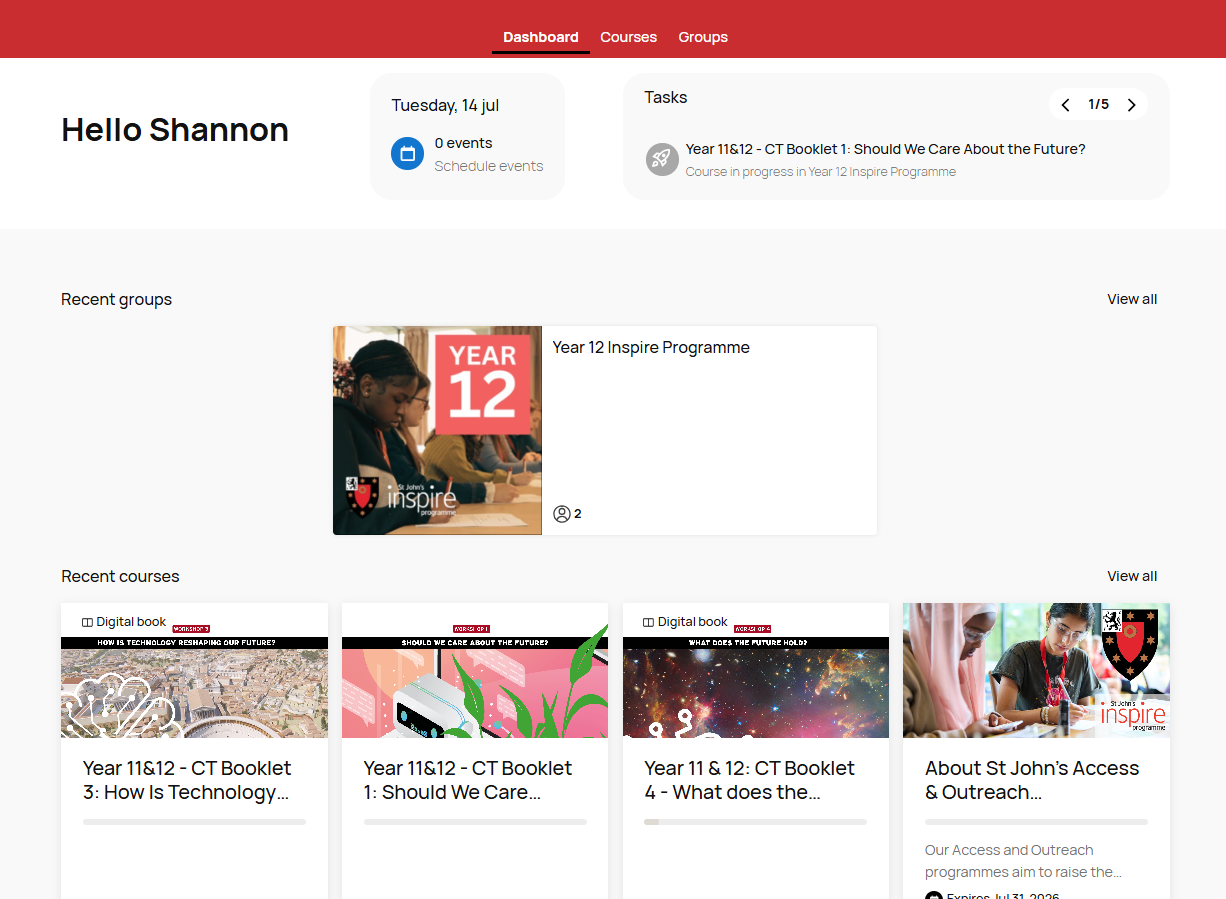Open CT Booklet 4 galaxy thumbnail
Image resolution: width=1226 pixels, height=899 pixels.
[x=756, y=670]
